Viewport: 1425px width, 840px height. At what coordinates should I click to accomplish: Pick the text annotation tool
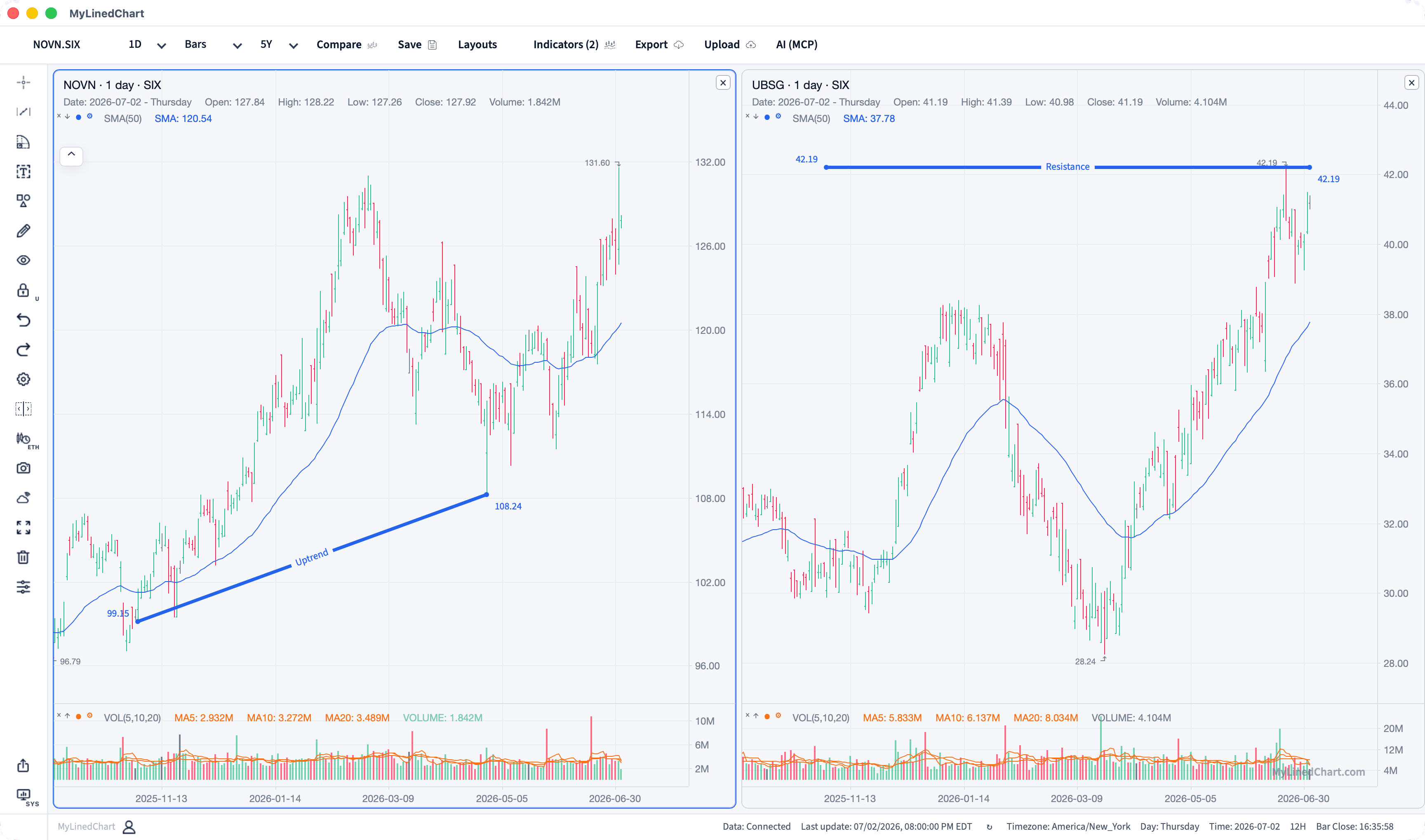pyautogui.click(x=23, y=171)
